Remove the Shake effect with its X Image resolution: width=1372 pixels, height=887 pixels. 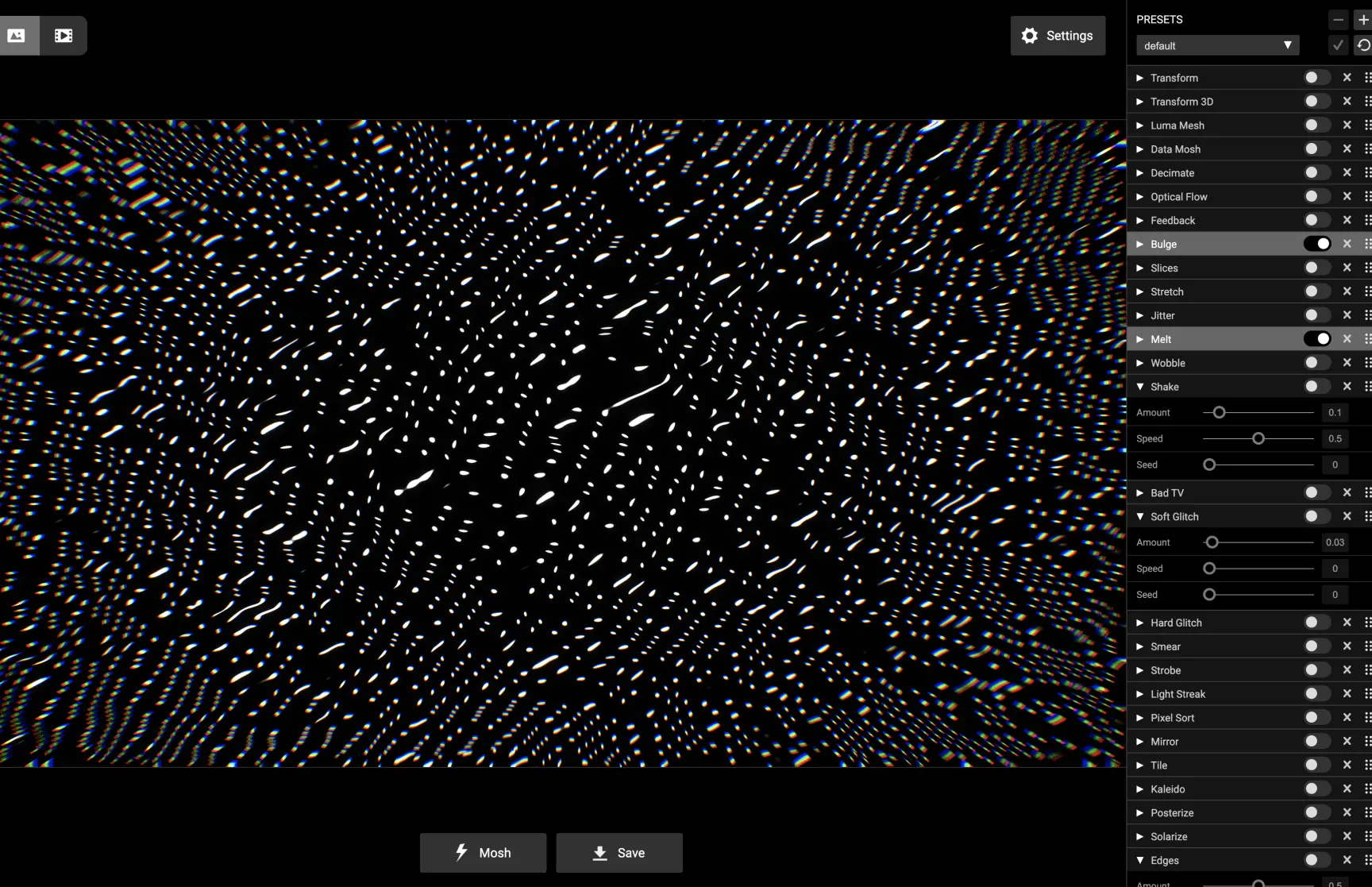tap(1347, 388)
